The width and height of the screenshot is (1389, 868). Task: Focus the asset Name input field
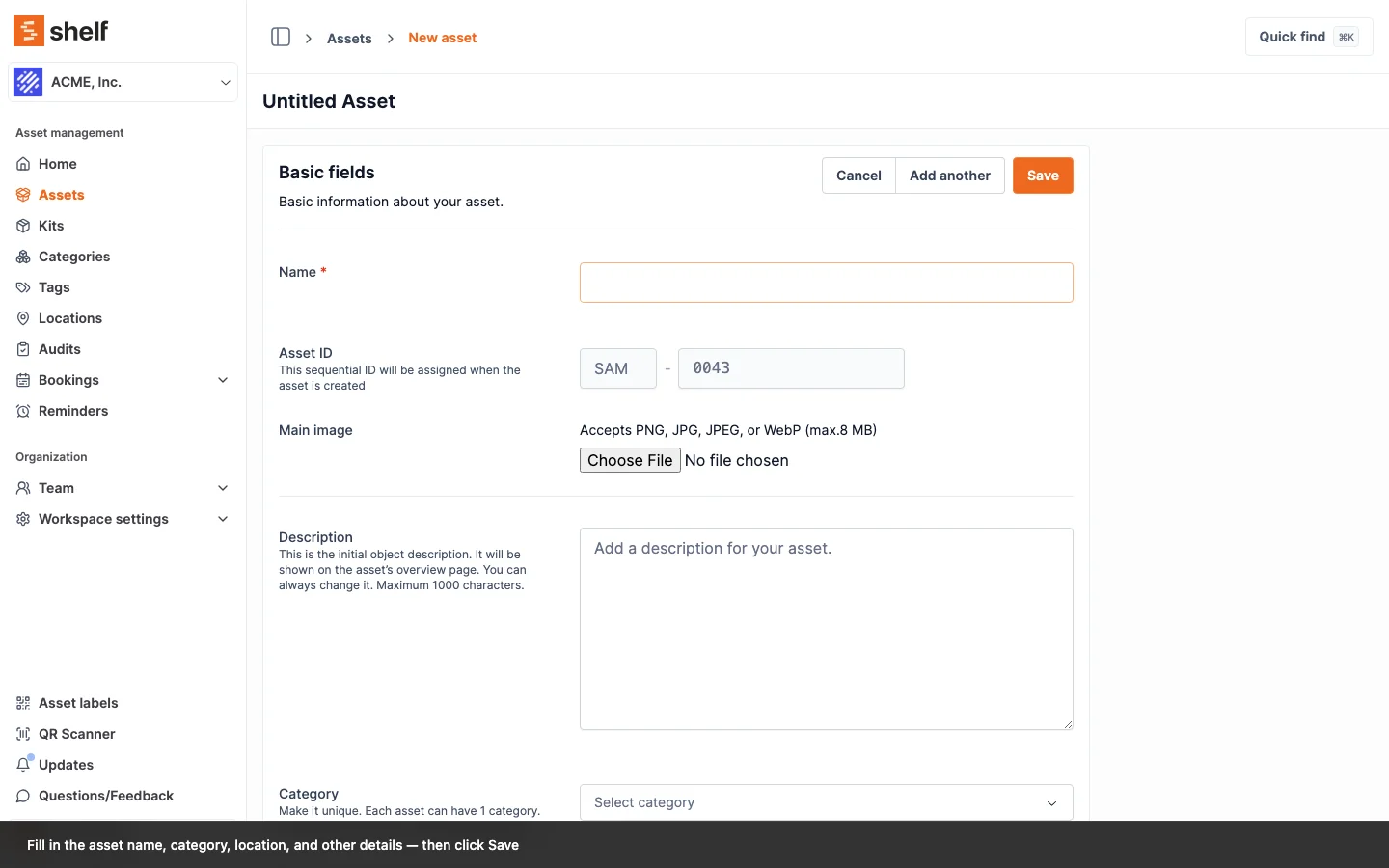[x=826, y=283]
